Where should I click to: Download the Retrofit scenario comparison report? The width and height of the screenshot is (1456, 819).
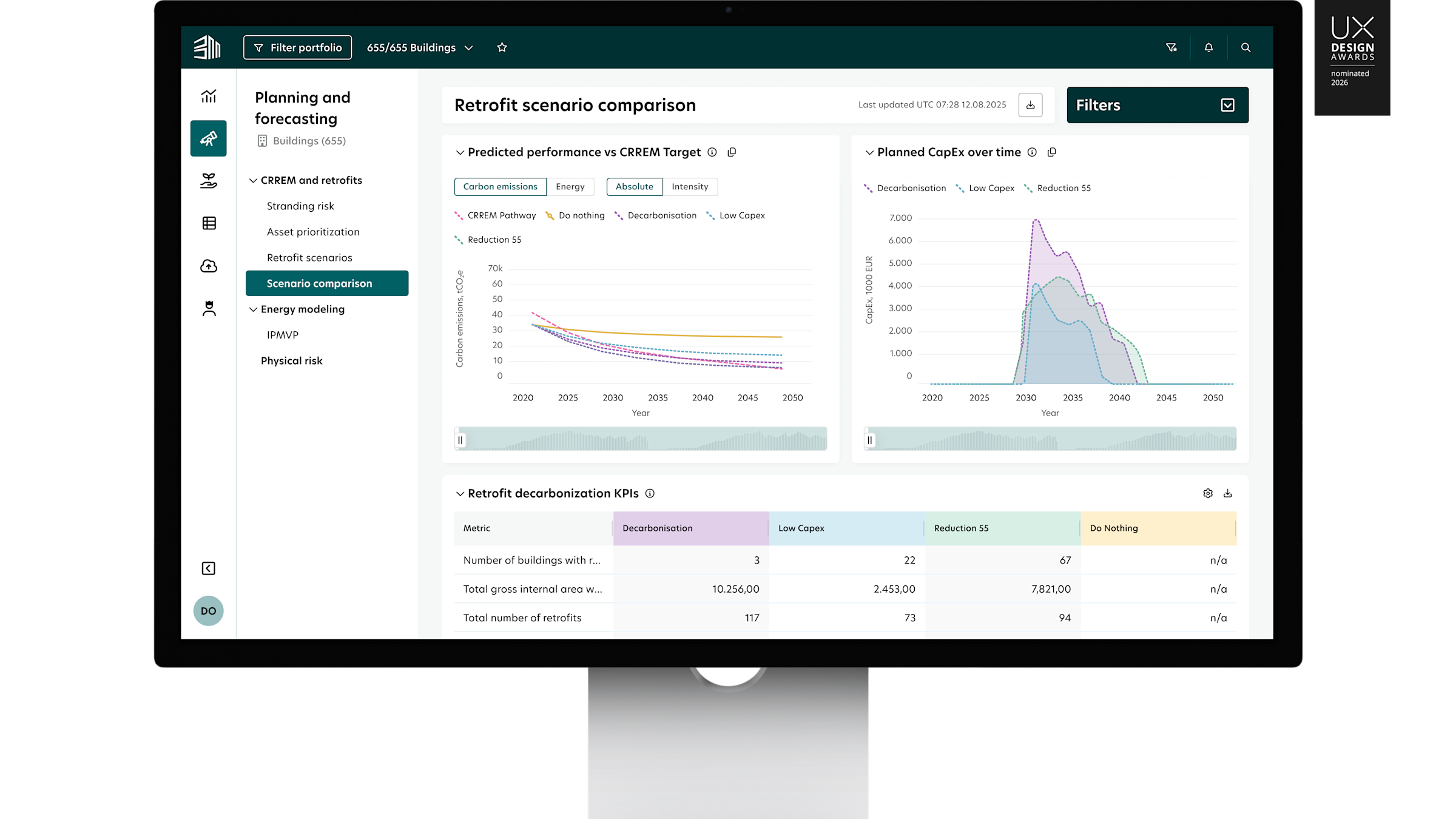click(1030, 105)
